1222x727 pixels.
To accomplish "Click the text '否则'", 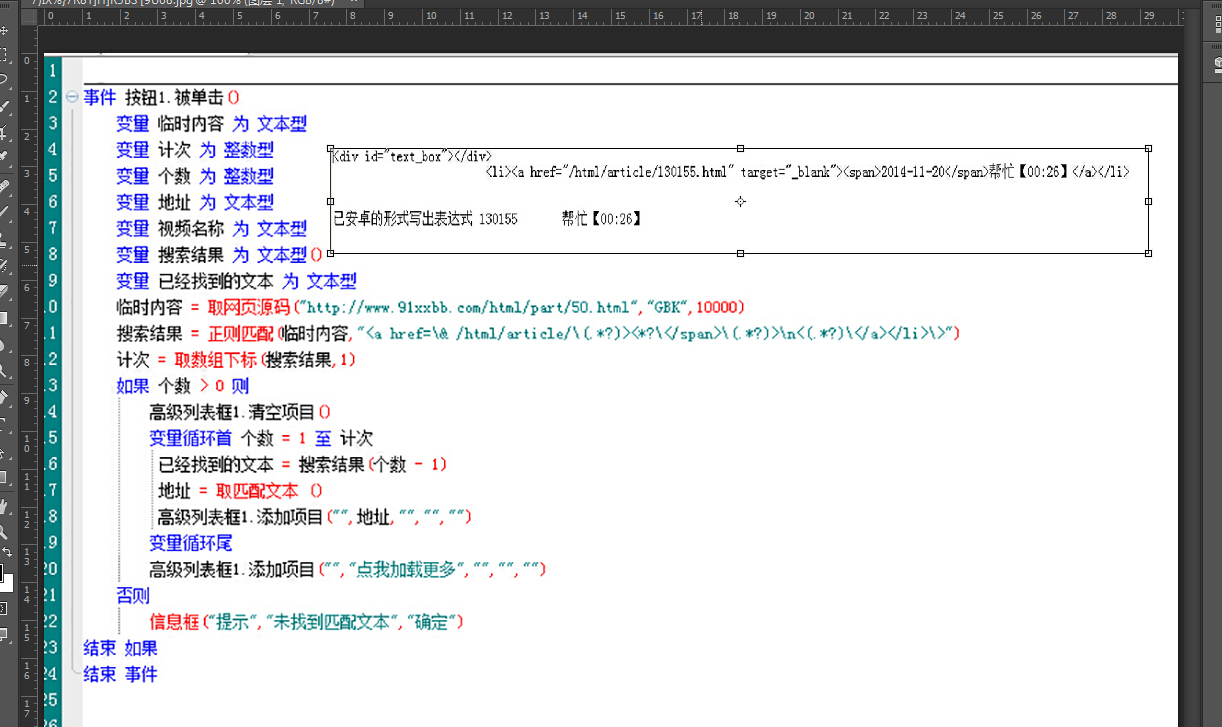I will (133, 596).
